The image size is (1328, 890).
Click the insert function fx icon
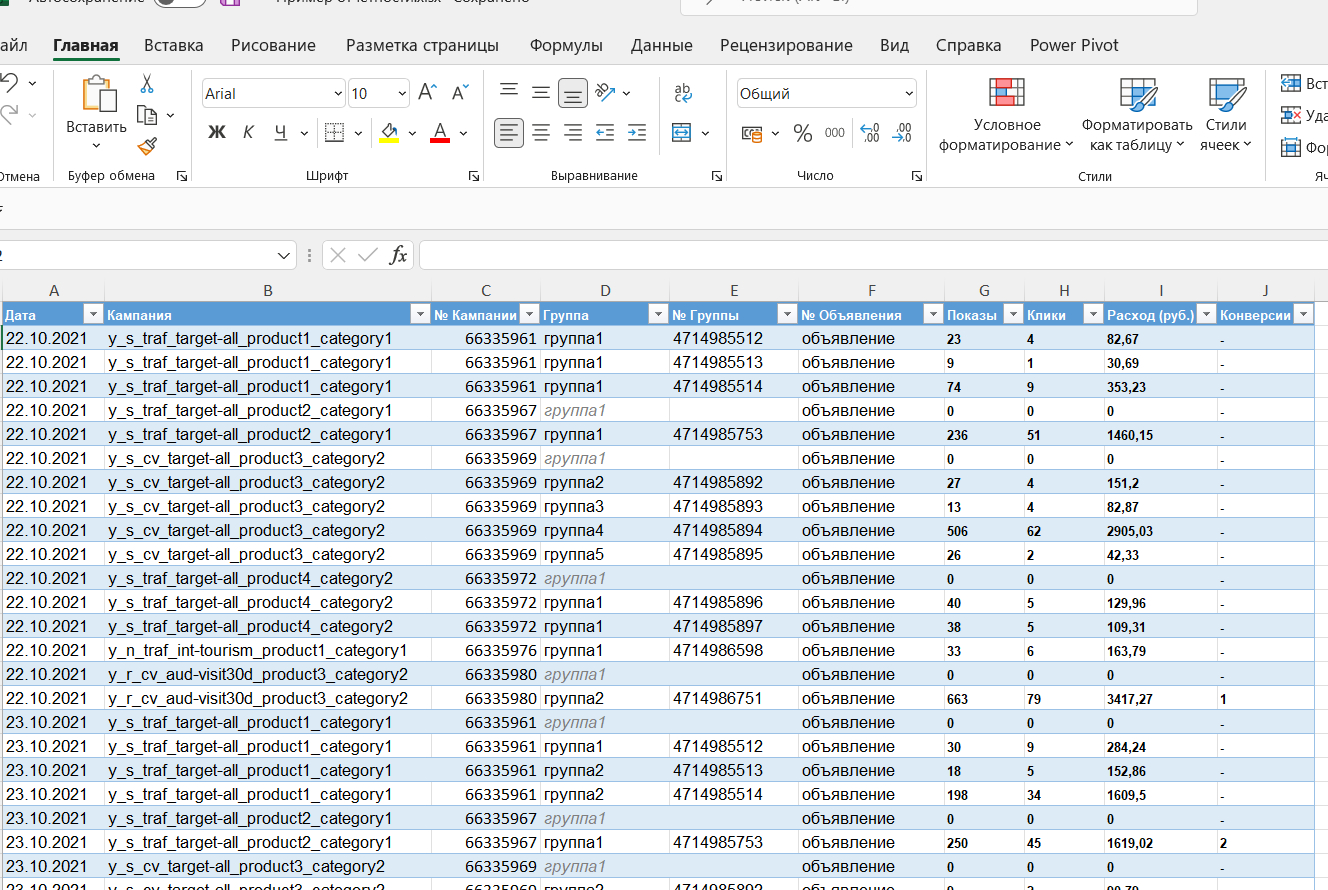tap(398, 255)
